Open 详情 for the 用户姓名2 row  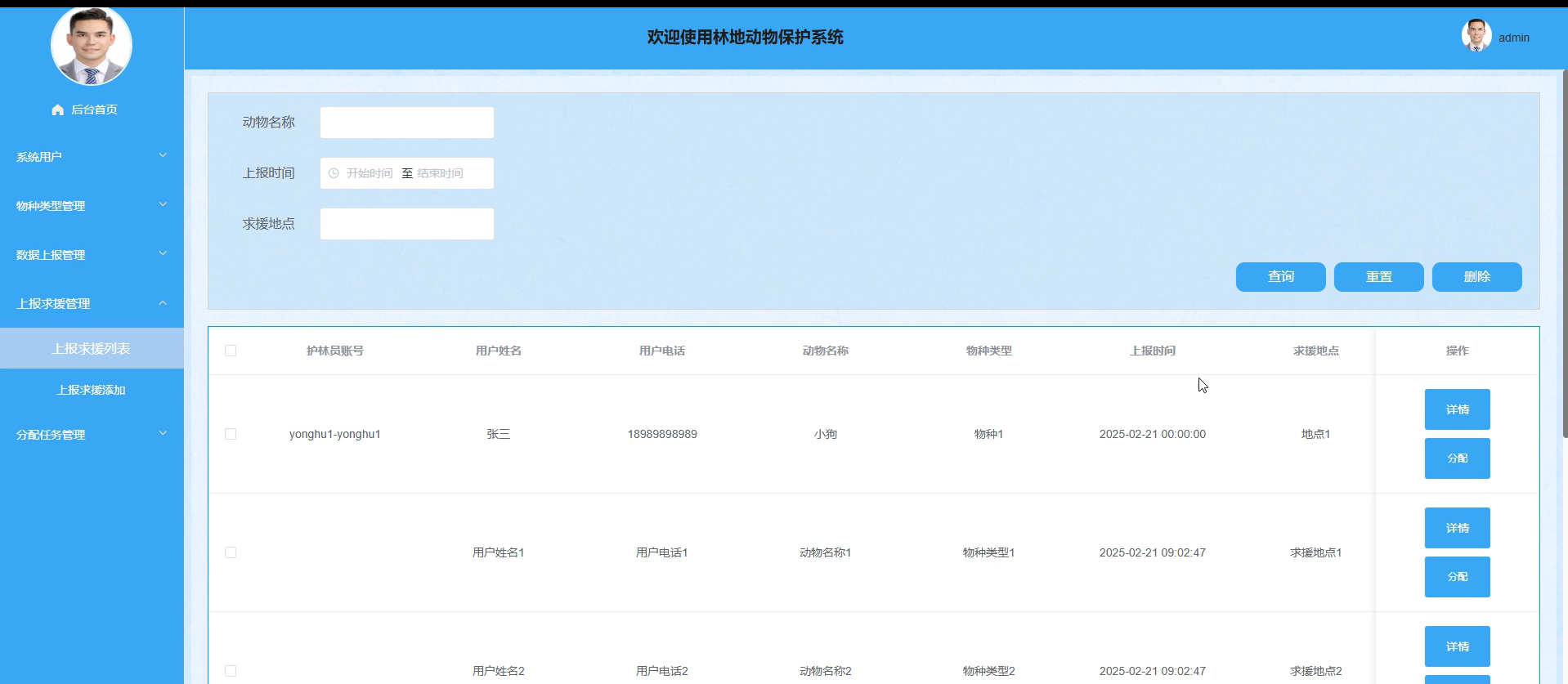tap(1458, 646)
